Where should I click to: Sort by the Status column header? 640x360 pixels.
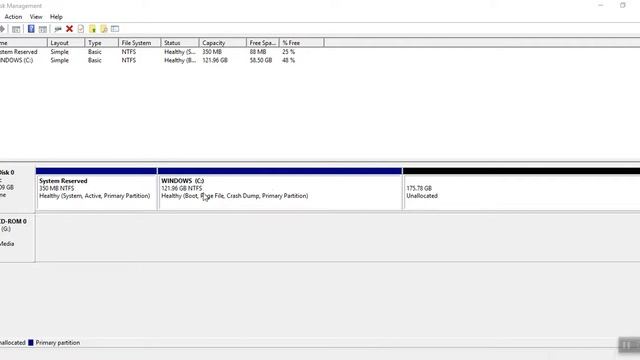coord(180,43)
